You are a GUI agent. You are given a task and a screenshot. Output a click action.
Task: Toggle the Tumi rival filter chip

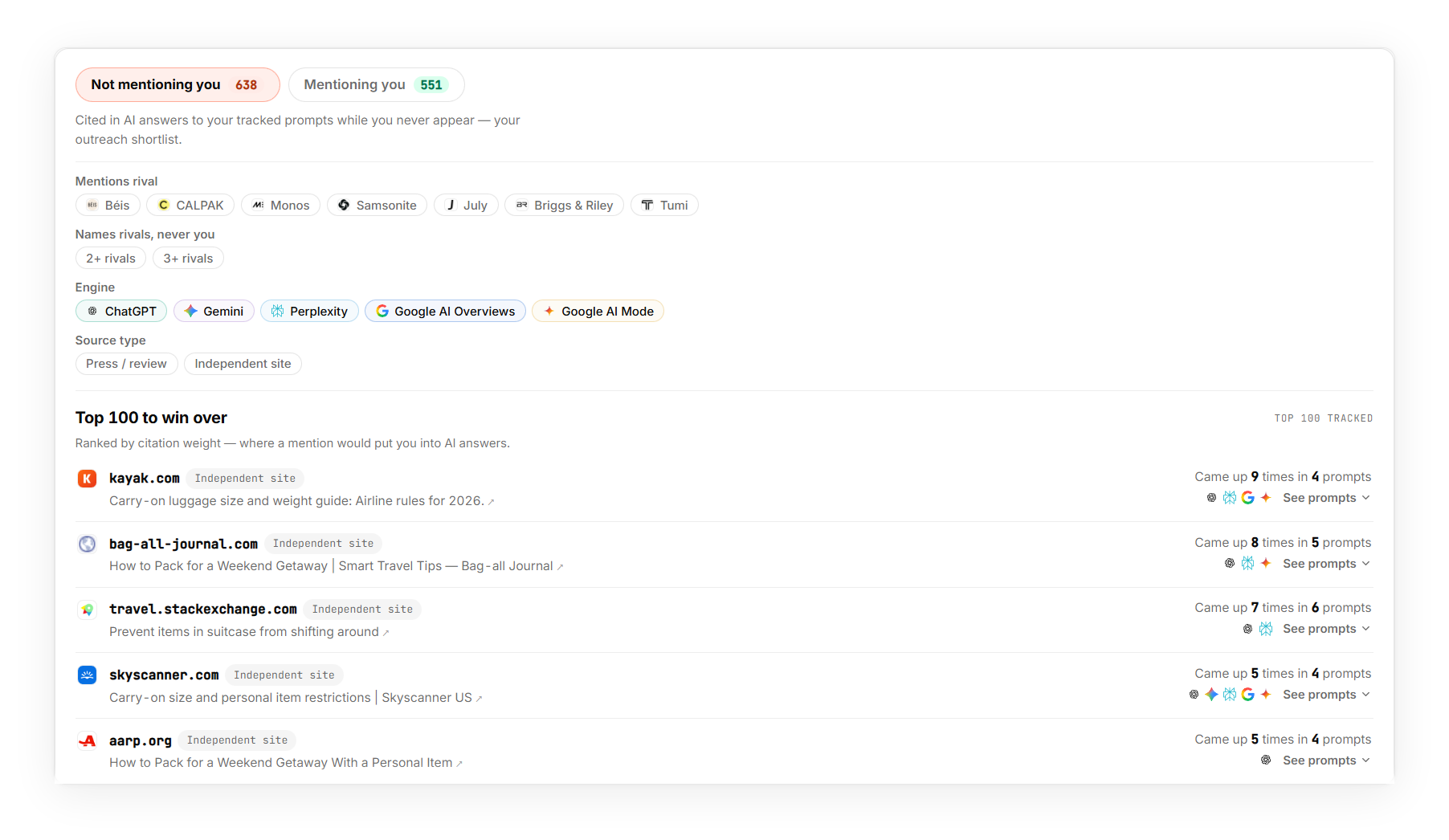(664, 205)
